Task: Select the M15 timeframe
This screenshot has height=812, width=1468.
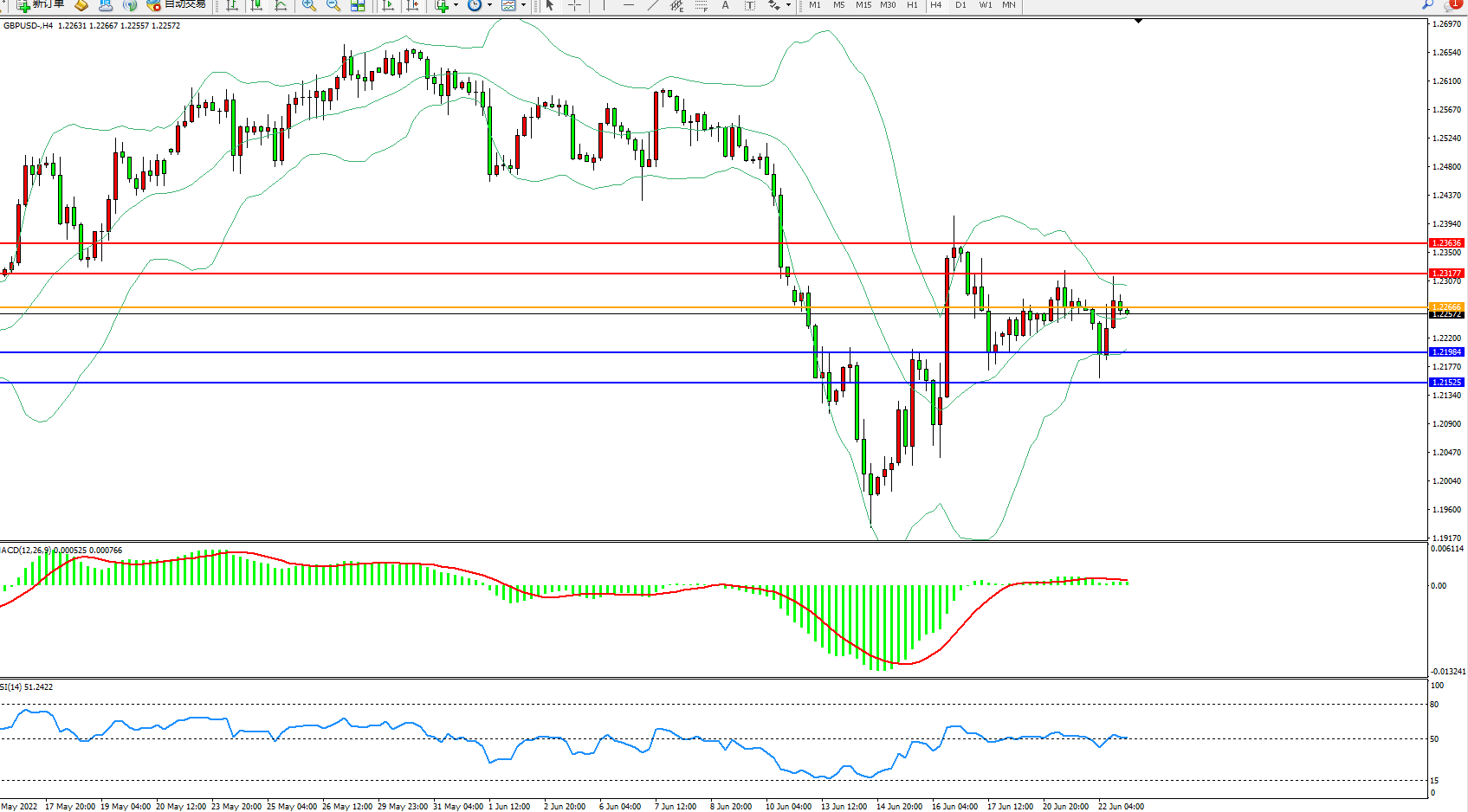Action: (x=863, y=5)
